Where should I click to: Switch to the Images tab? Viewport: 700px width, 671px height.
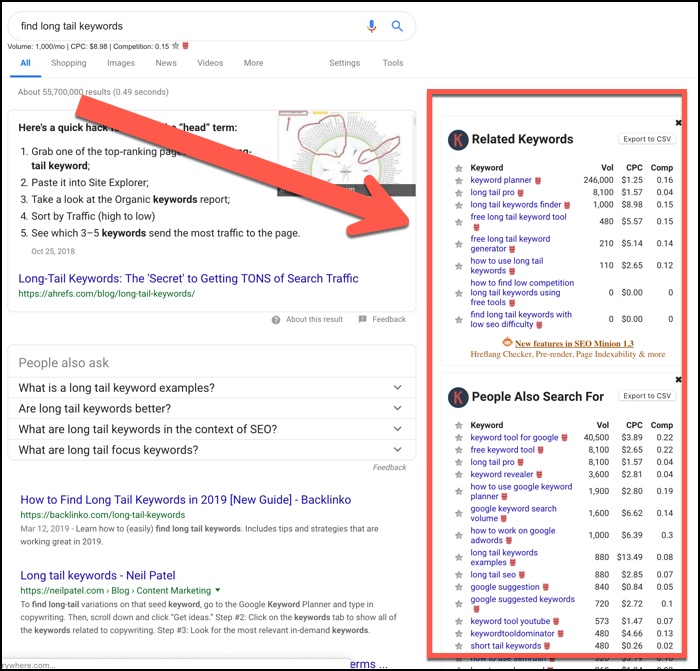pyautogui.click(x=121, y=63)
